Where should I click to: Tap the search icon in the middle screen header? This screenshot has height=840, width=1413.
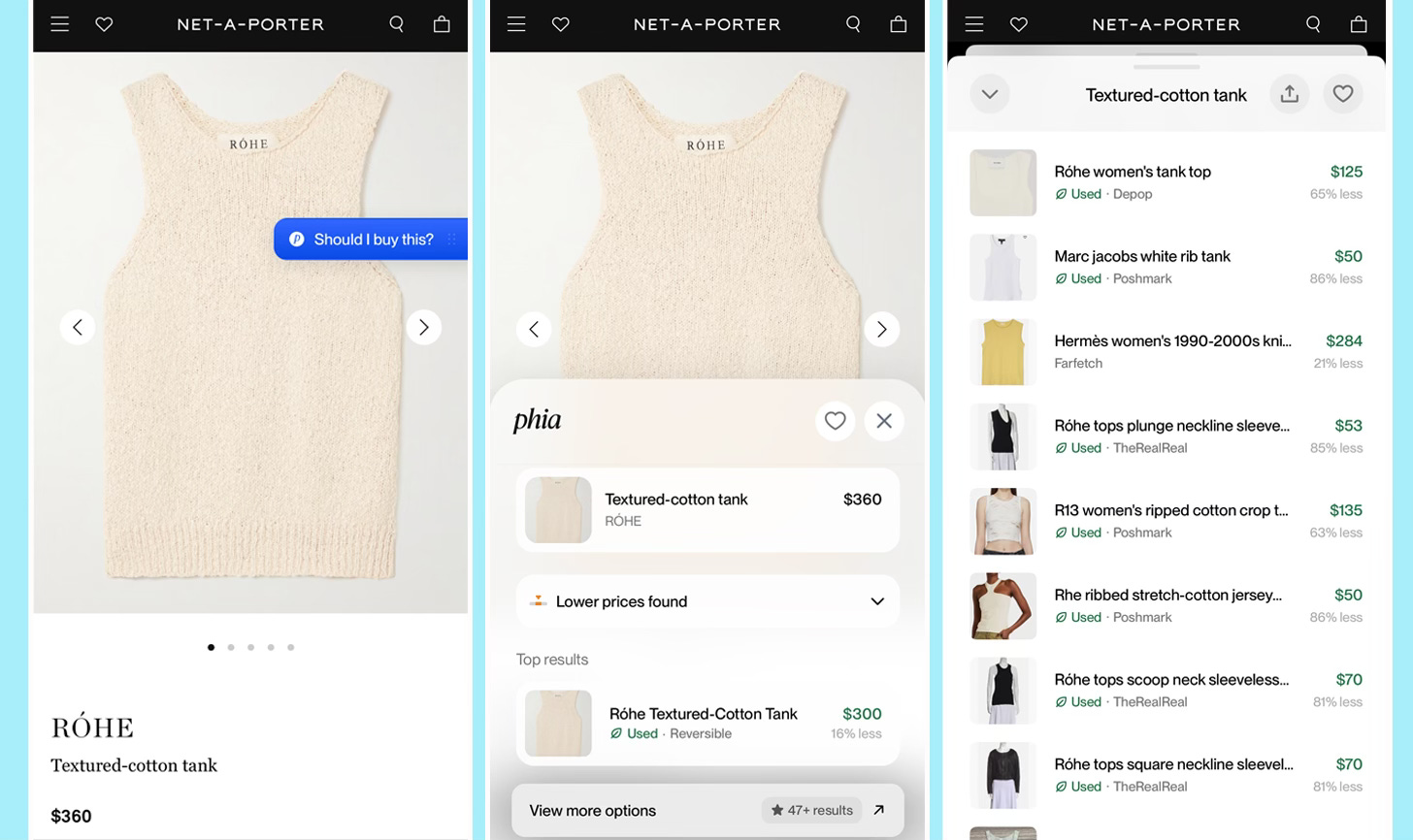tap(853, 24)
